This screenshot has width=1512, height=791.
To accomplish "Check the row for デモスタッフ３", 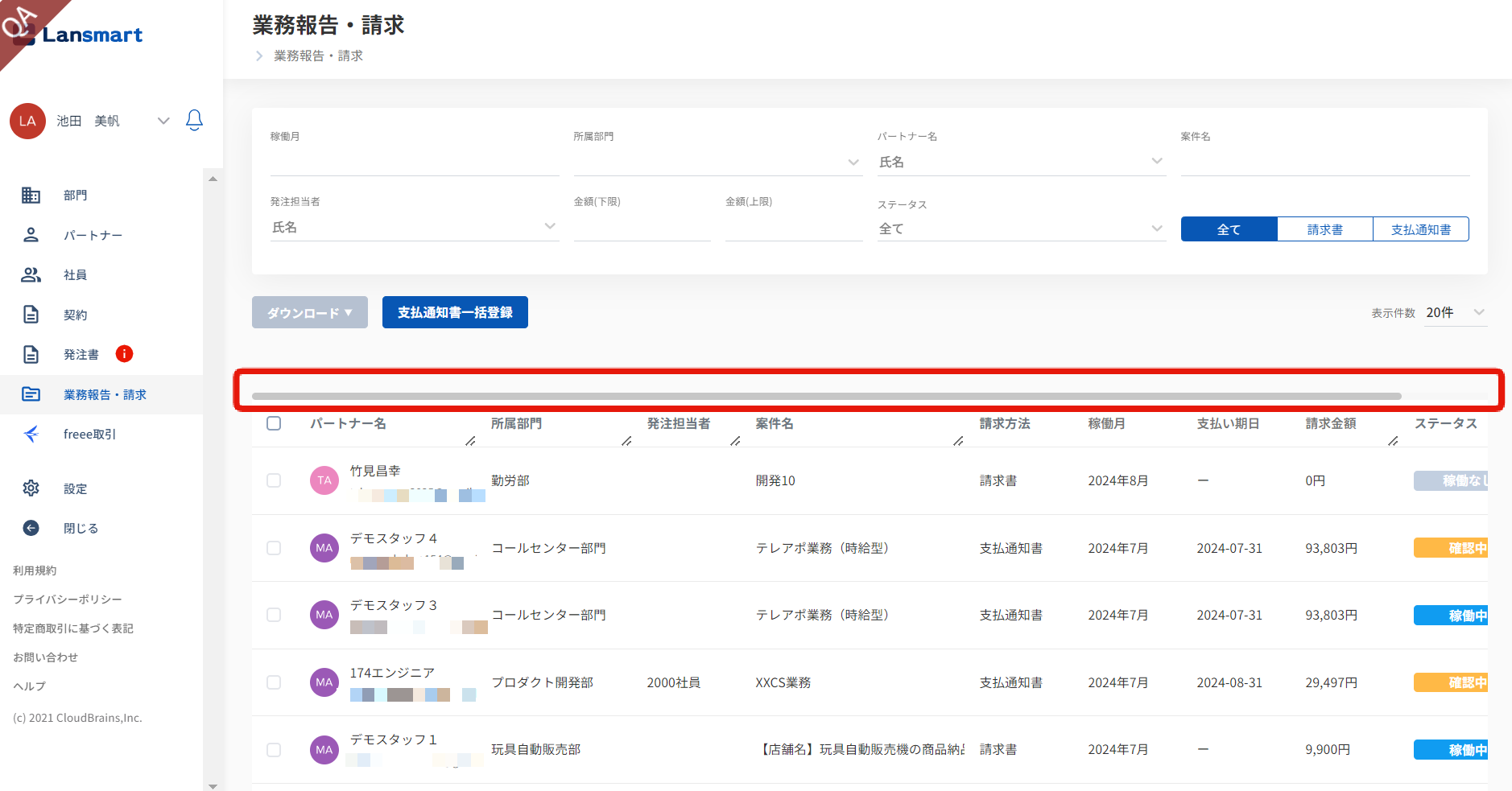I will coord(274,615).
